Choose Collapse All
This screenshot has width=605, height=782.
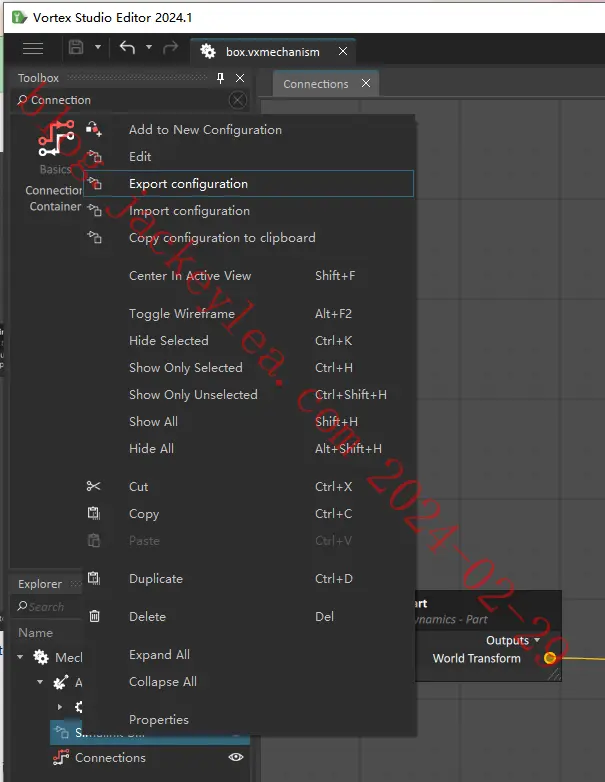click(248, 681)
